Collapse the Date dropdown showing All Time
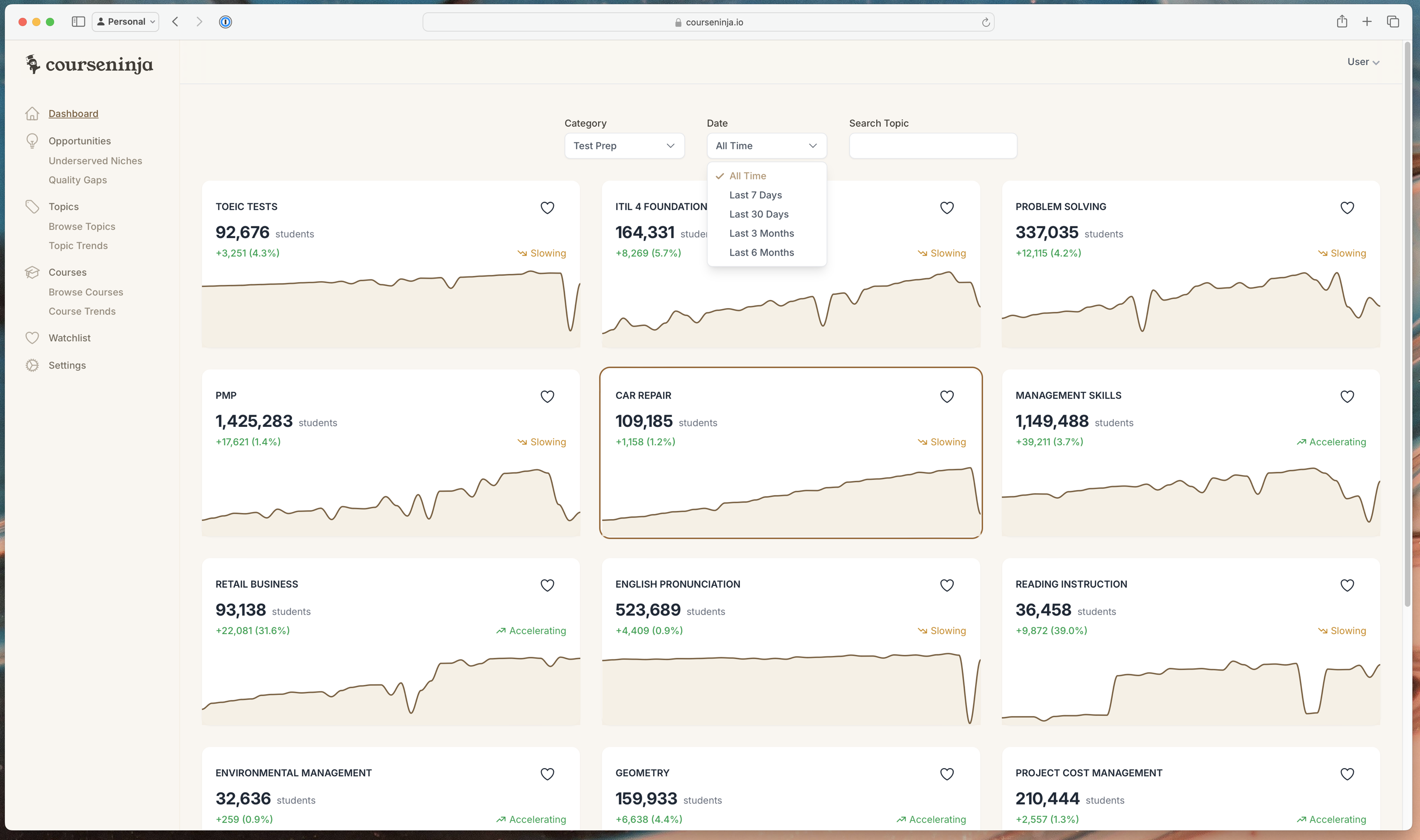 tap(766, 146)
